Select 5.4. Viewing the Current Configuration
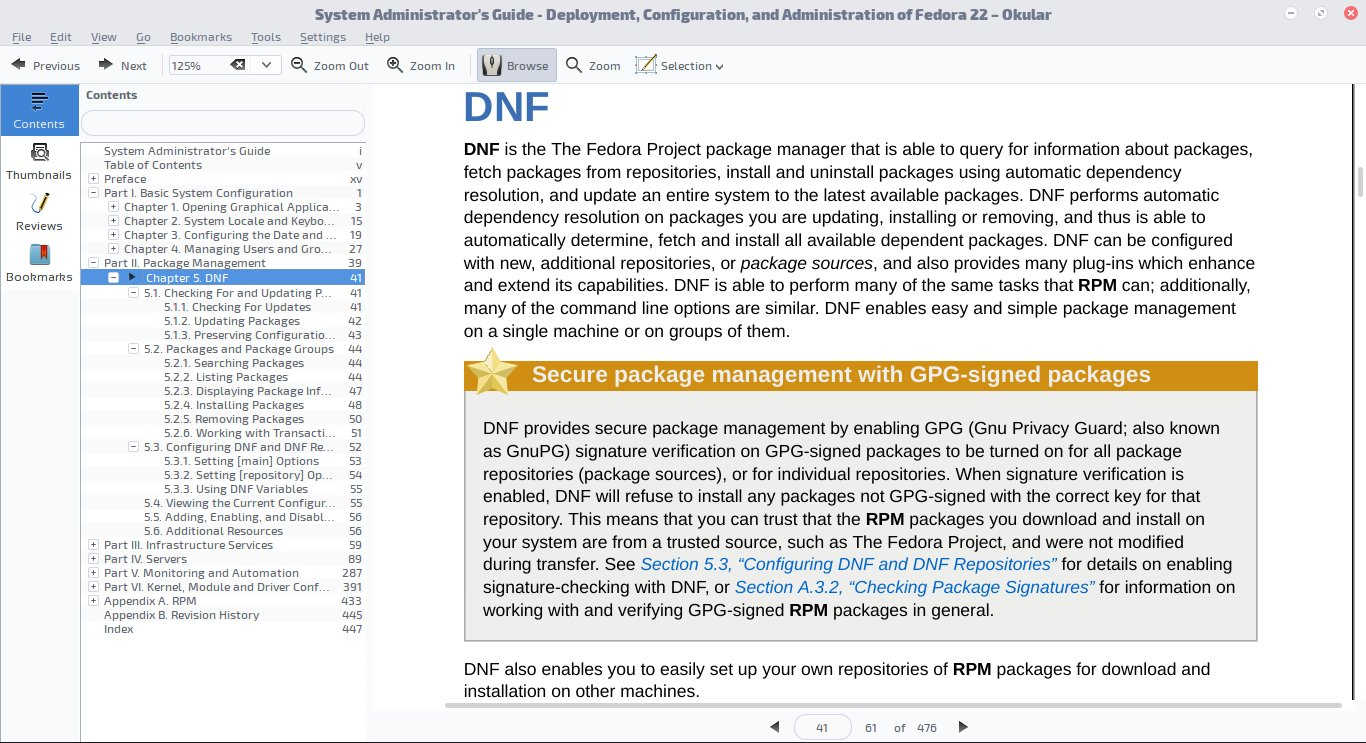This screenshot has height=743, width=1366. pos(239,503)
